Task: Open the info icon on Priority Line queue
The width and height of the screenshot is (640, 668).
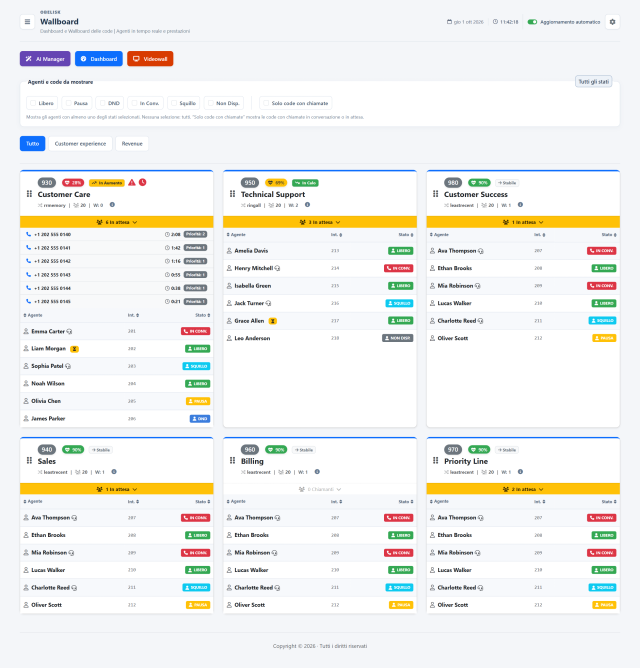Action: pyautogui.click(x=520, y=472)
